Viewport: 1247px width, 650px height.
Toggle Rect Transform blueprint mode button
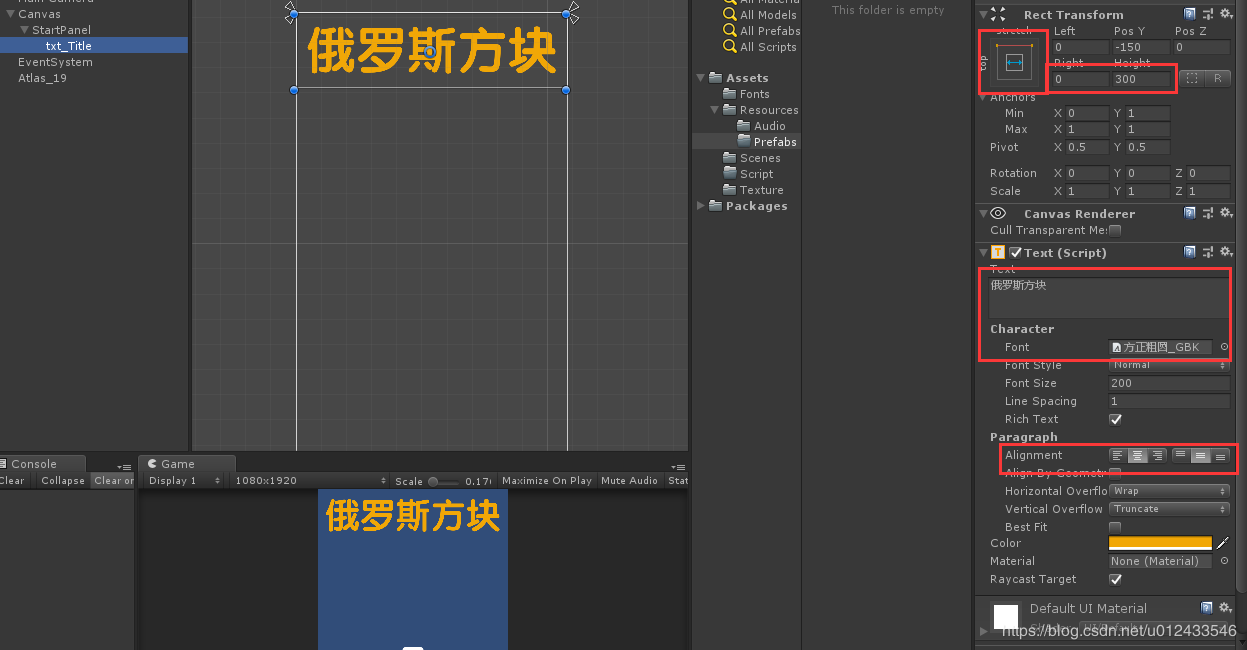tap(1191, 78)
